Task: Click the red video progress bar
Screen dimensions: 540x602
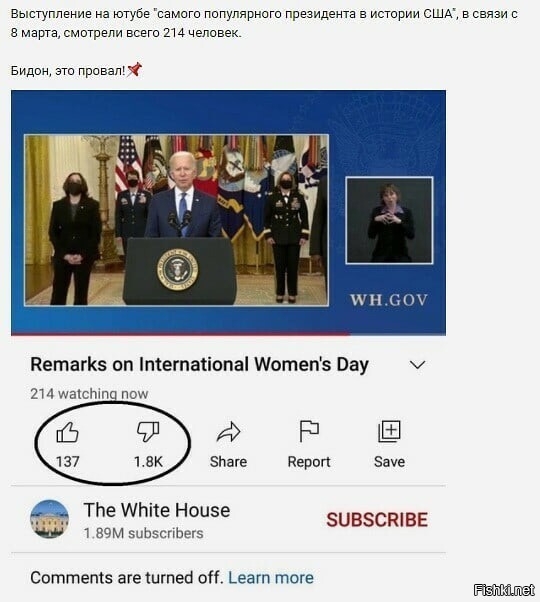Action: pos(180,334)
